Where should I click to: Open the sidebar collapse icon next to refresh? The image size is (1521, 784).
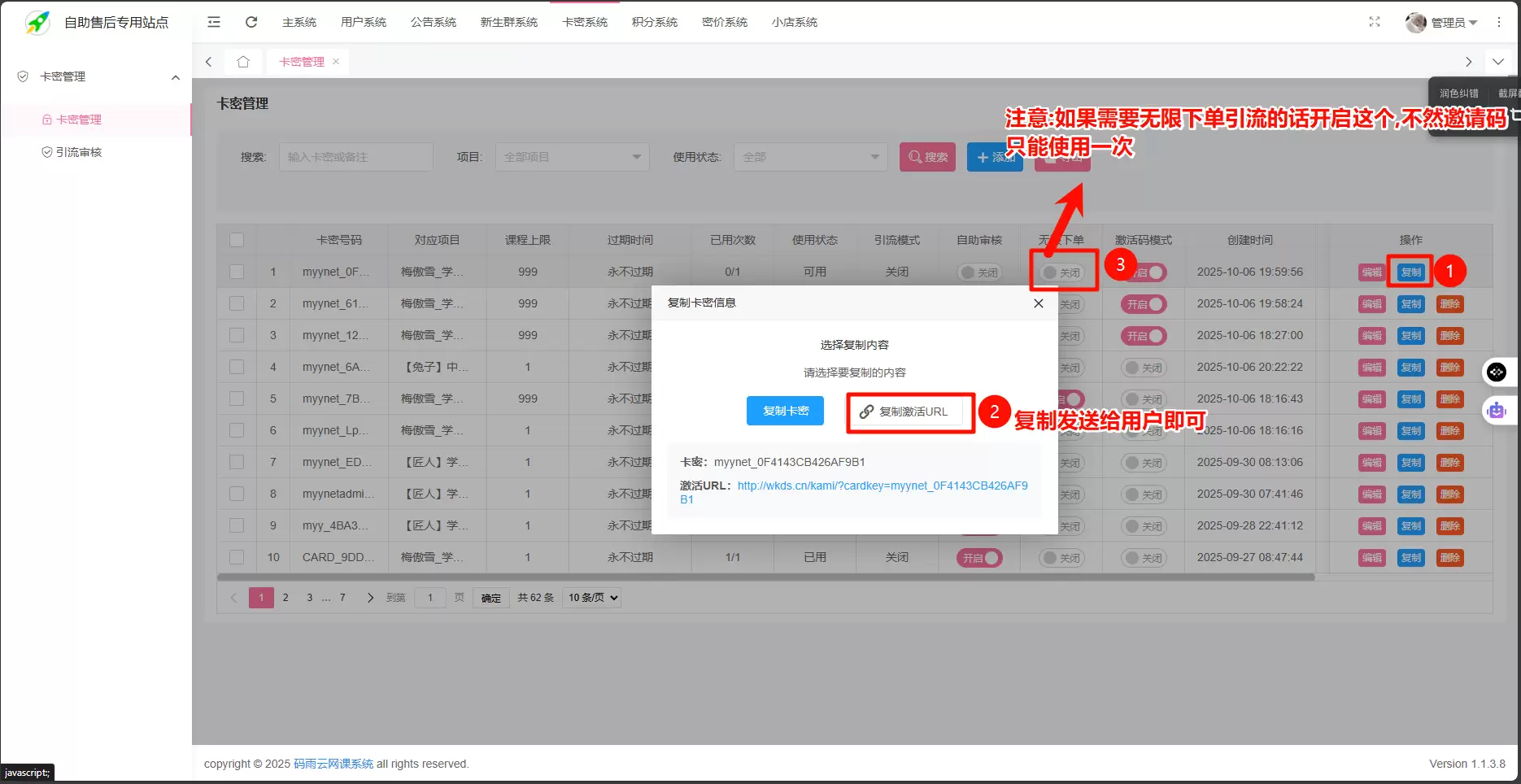pyautogui.click(x=213, y=22)
